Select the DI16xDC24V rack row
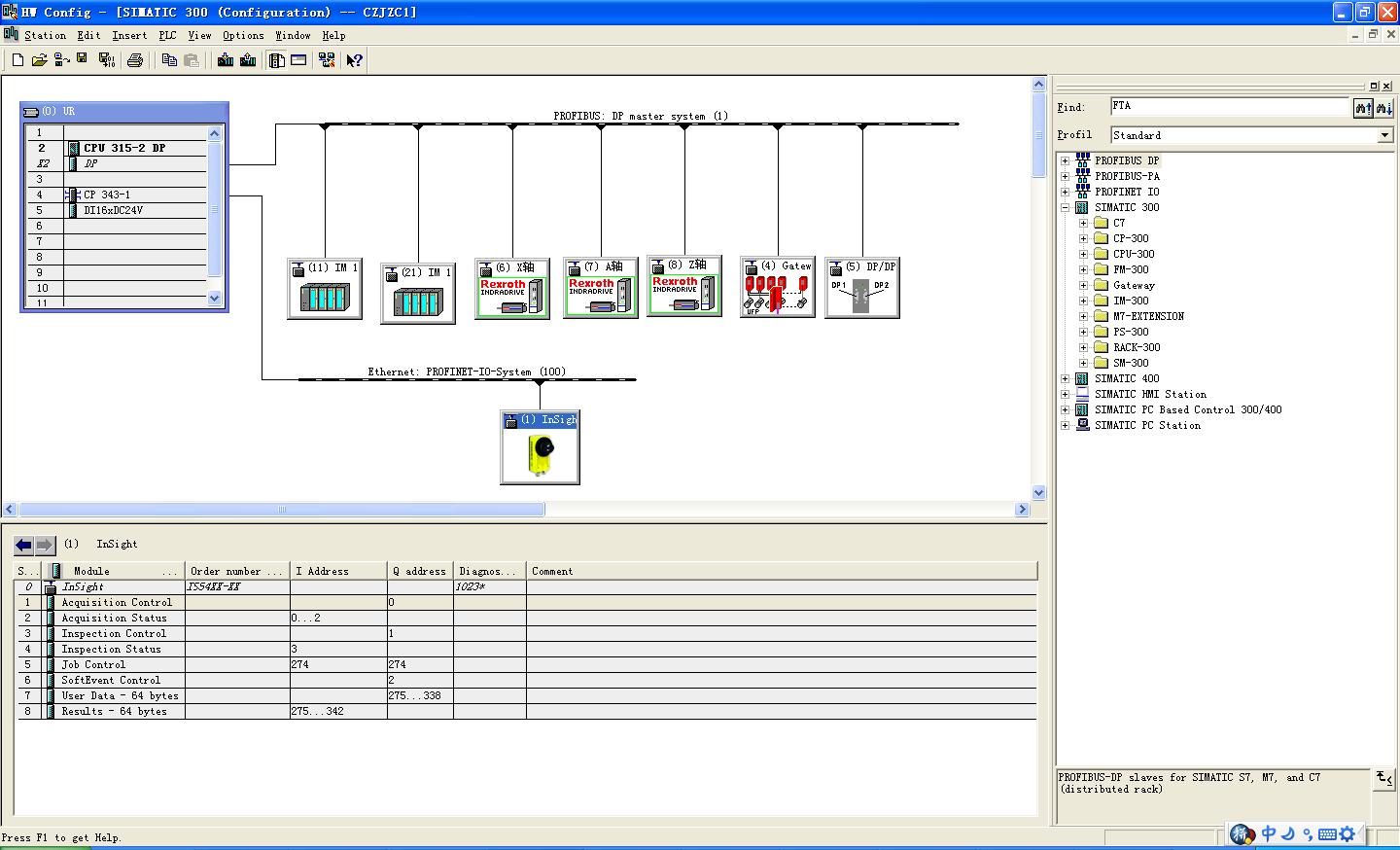Viewport: 1400px width, 850px height. coord(117,210)
